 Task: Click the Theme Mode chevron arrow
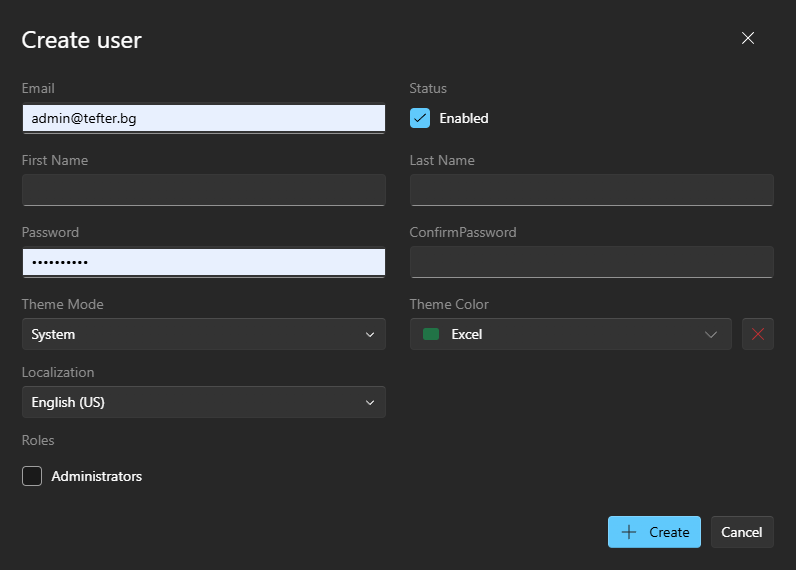(x=370, y=334)
